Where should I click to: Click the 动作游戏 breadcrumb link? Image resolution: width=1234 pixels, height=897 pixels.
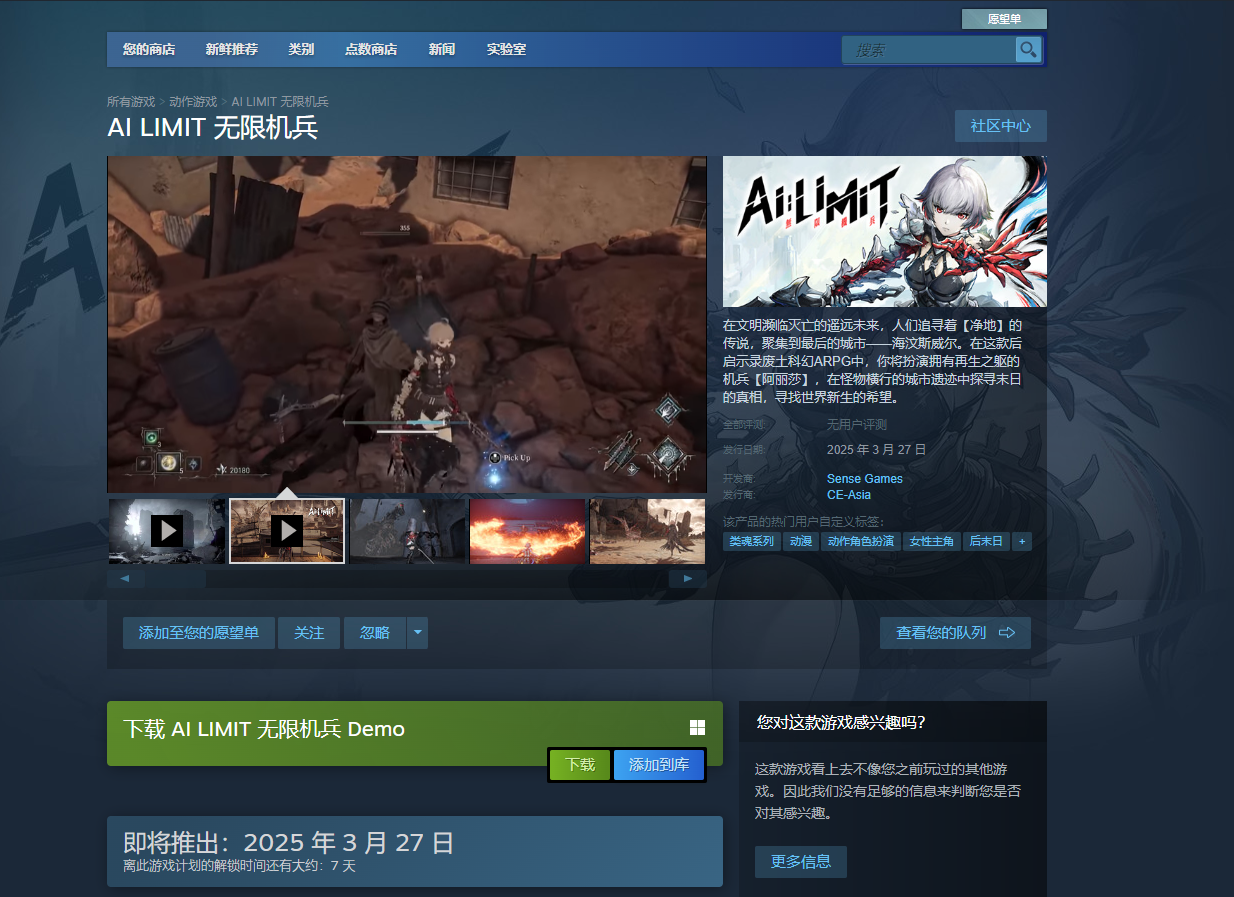point(193,102)
